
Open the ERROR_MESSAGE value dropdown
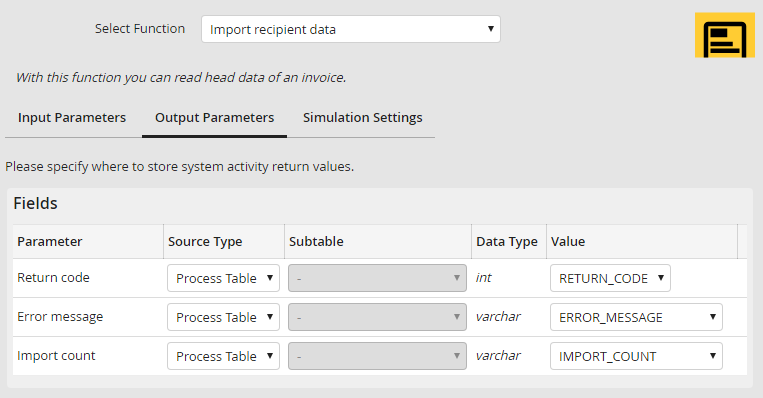tap(636, 317)
